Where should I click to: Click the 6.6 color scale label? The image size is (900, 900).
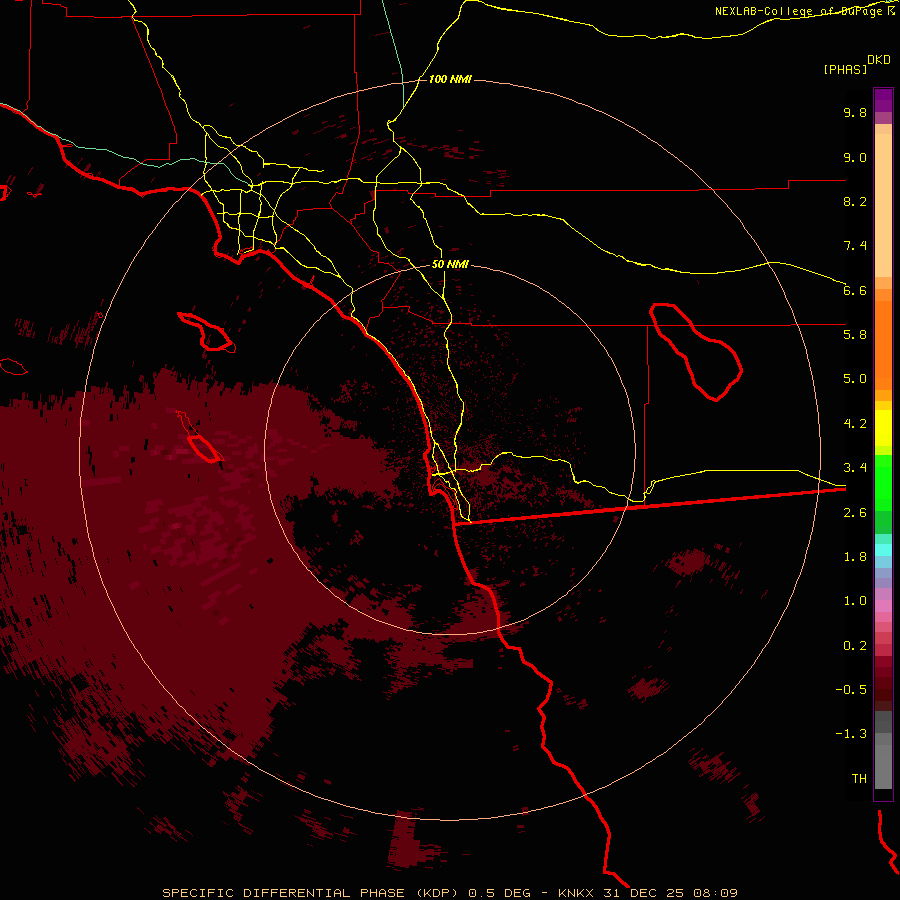pos(855,290)
